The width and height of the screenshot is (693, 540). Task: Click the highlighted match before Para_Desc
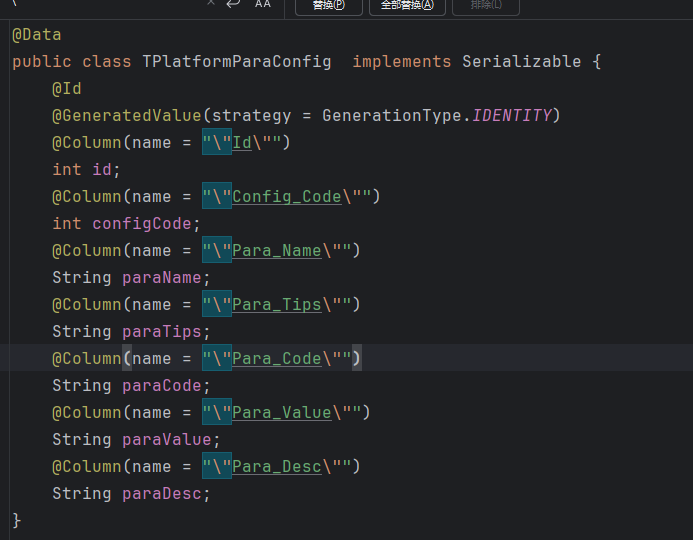pos(217,465)
